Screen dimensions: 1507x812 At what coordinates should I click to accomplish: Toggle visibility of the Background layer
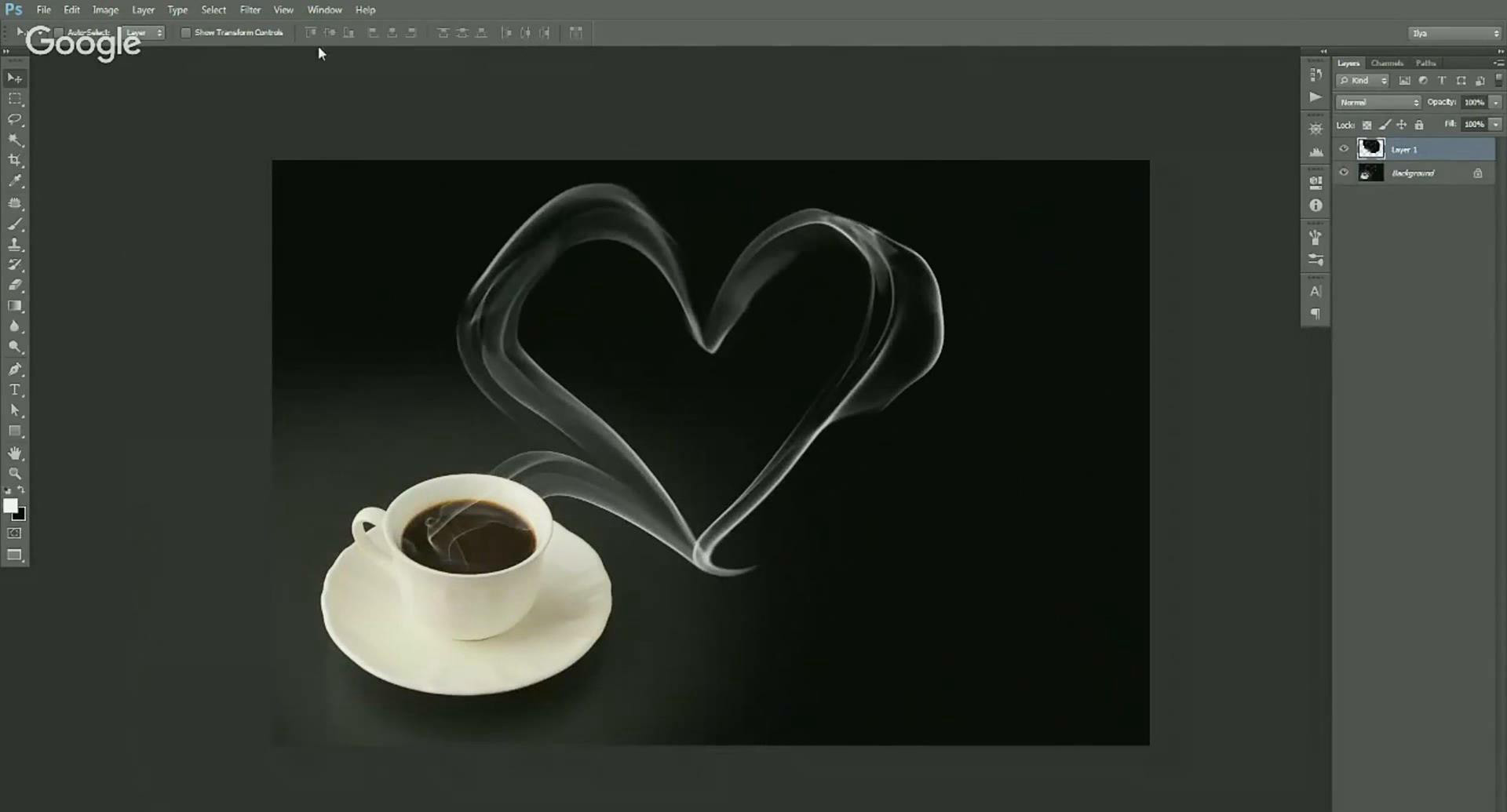pos(1344,173)
